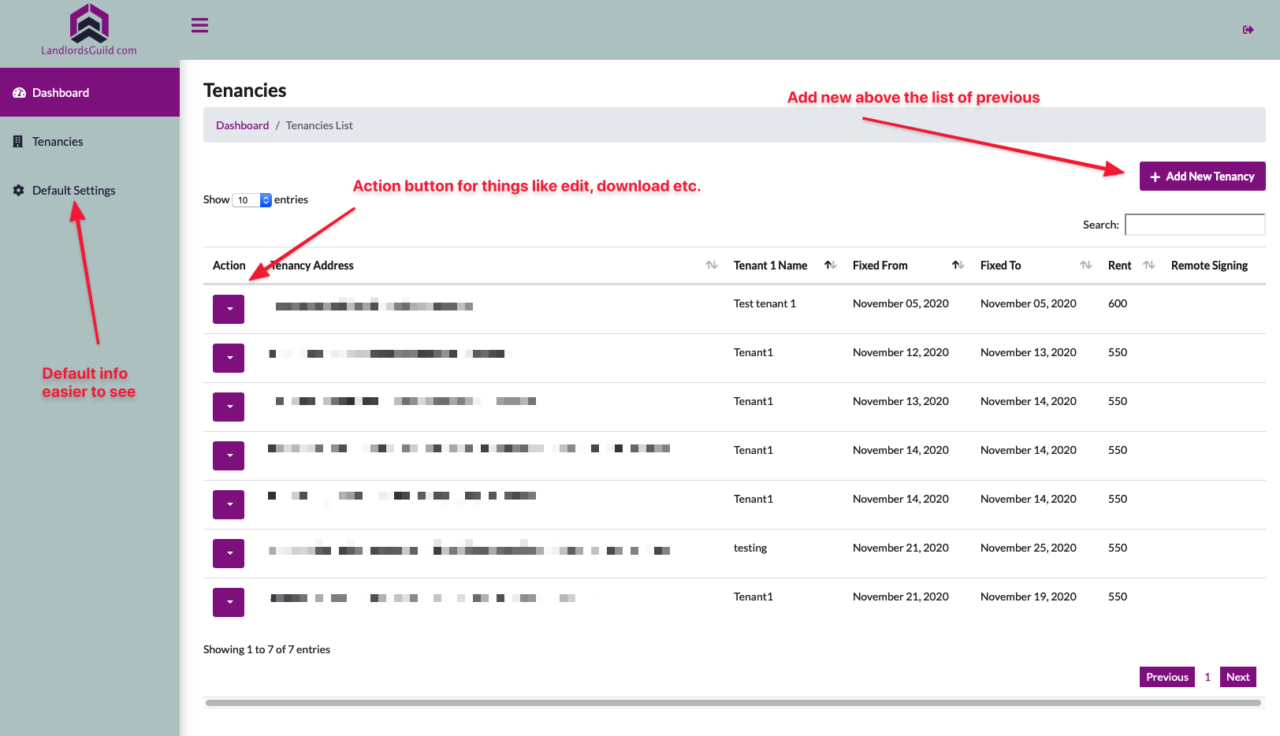Image resolution: width=1280 pixels, height=736 pixels.
Task: Click the plus icon on Add New Tenancy
Action: (x=1155, y=176)
